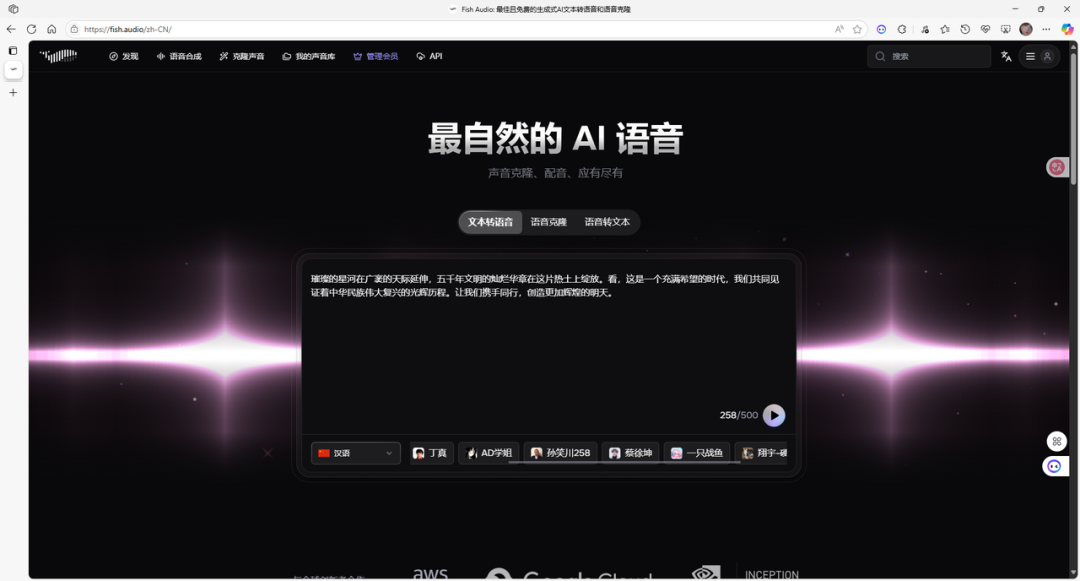Reload the page with the refresh icon

tap(31, 29)
